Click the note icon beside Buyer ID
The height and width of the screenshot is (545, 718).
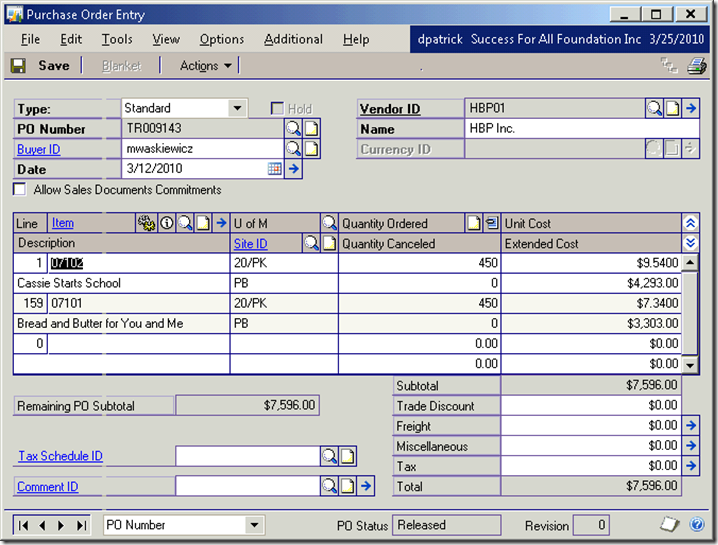click(311, 149)
